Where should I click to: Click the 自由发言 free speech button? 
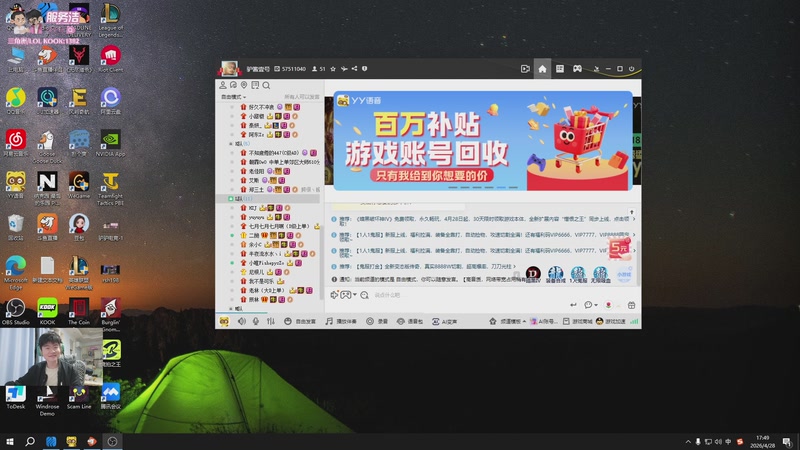[300, 321]
